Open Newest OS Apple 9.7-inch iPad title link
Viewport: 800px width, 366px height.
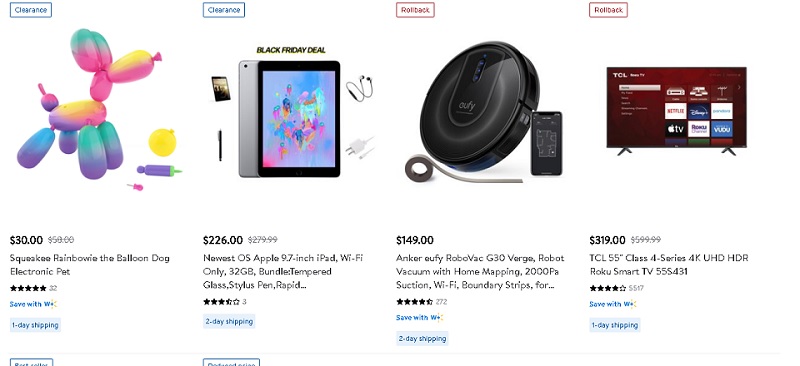[283, 271]
